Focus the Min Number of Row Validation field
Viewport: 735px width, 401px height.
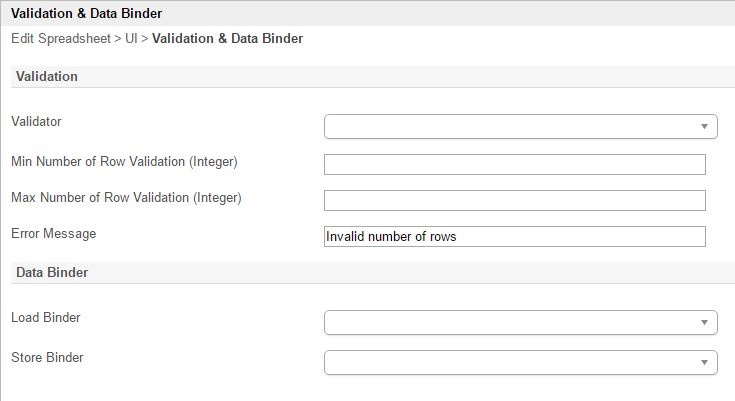(x=515, y=165)
